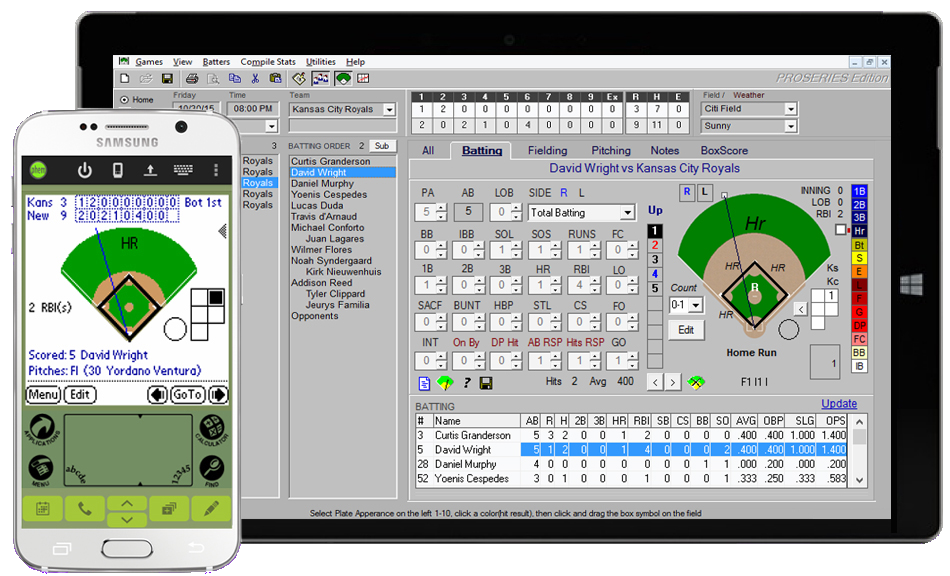
Task: Open the Compile Stats menu
Action: tap(268, 62)
